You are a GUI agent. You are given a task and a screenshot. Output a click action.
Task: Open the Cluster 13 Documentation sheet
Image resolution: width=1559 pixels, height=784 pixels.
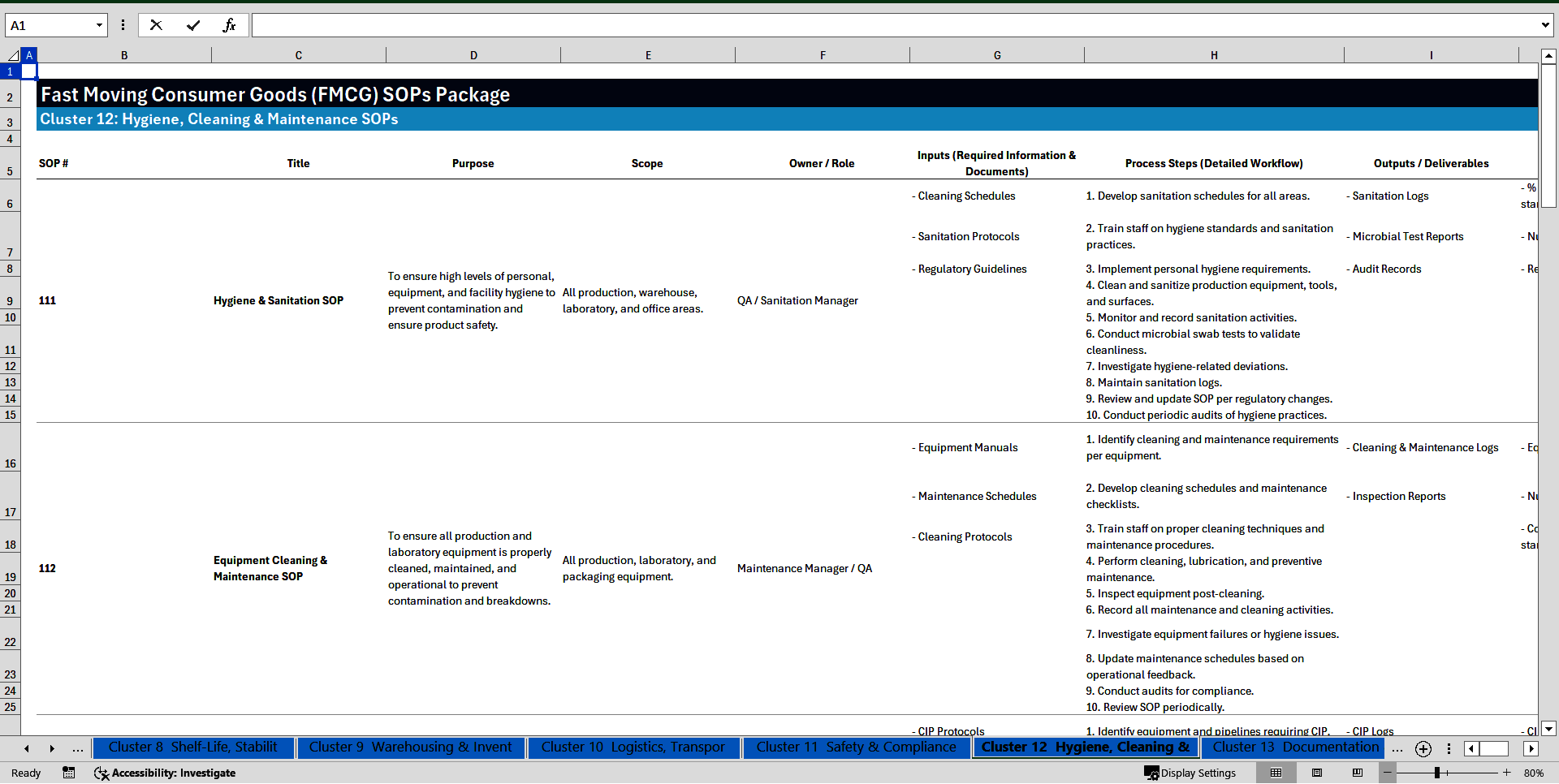1293,747
